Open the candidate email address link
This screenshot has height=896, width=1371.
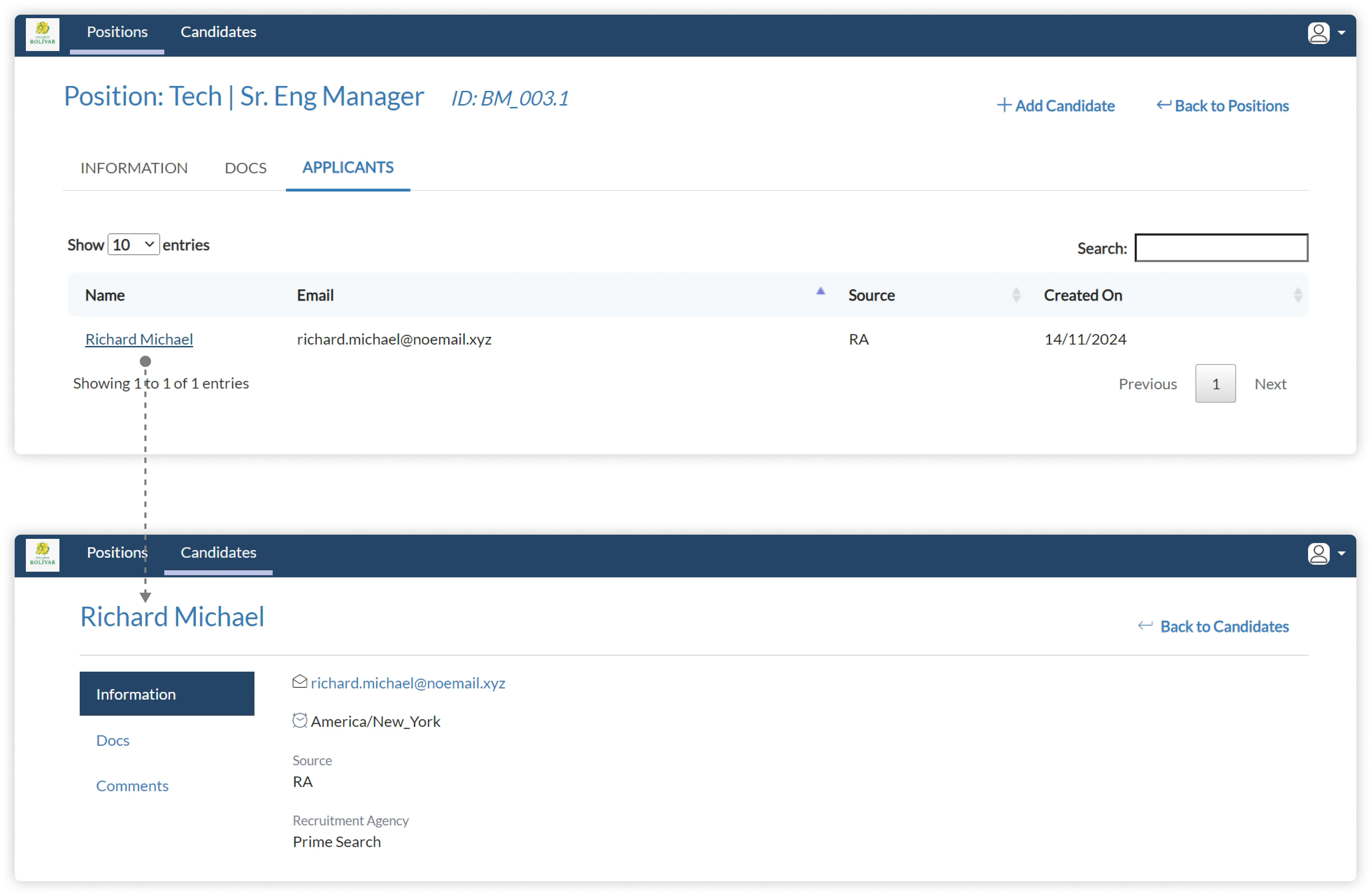[x=408, y=683]
